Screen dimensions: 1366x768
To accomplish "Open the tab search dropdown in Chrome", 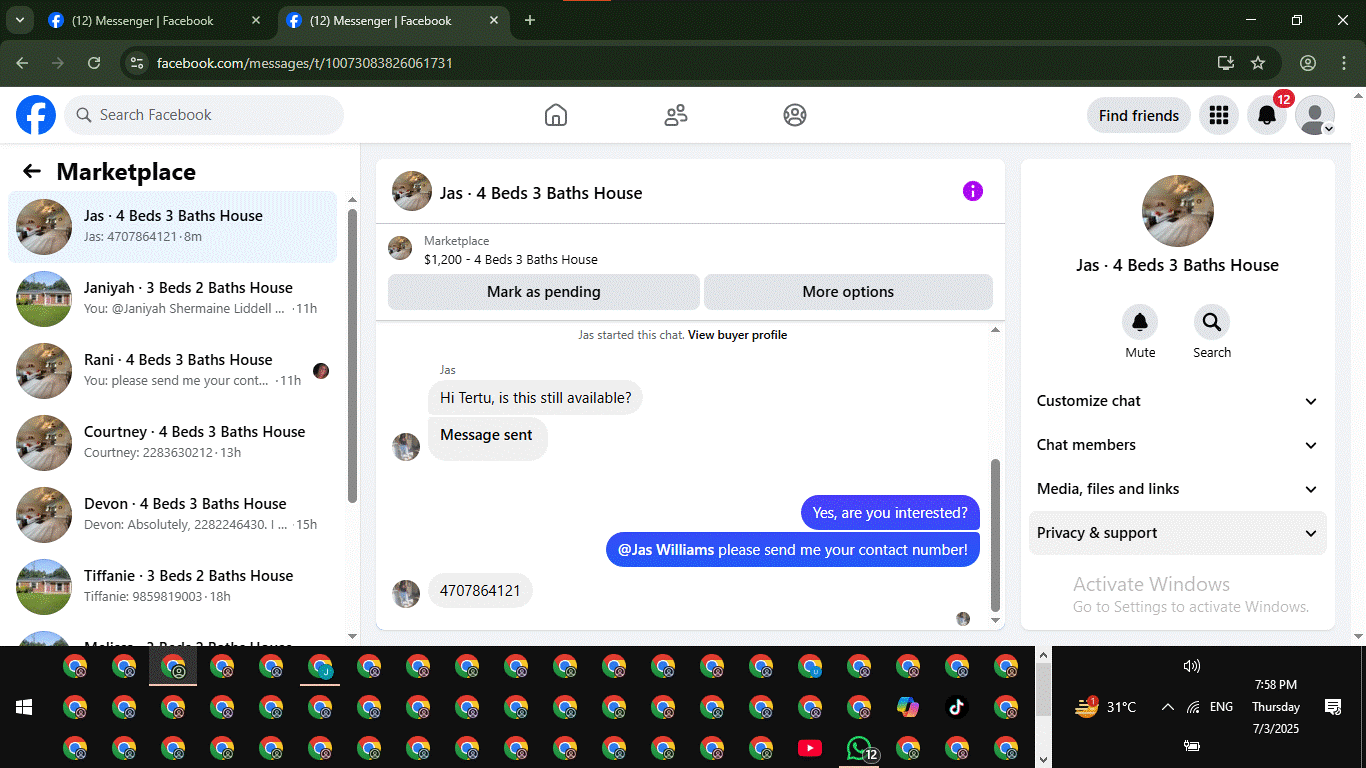I will click(x=18, y=20).
